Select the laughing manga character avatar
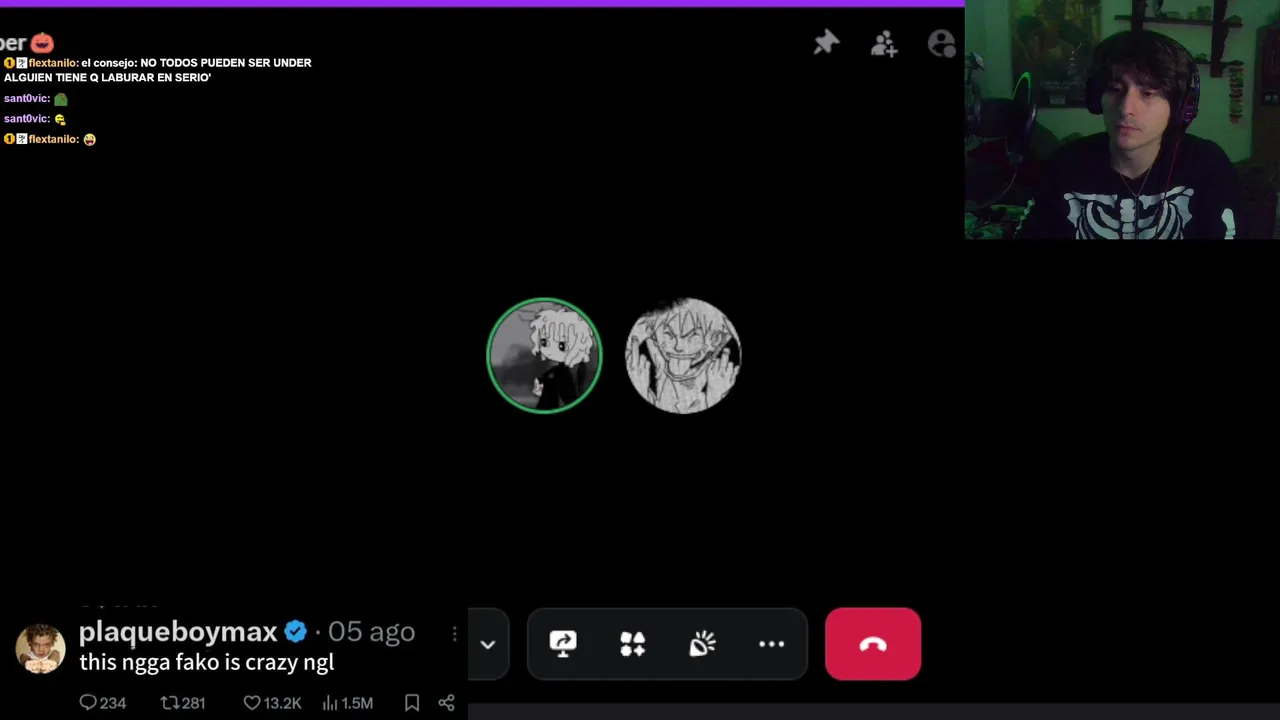Image resolution: width=1280 pixels, height=720 pixels. pyautogui.click(x=683, y=355)
